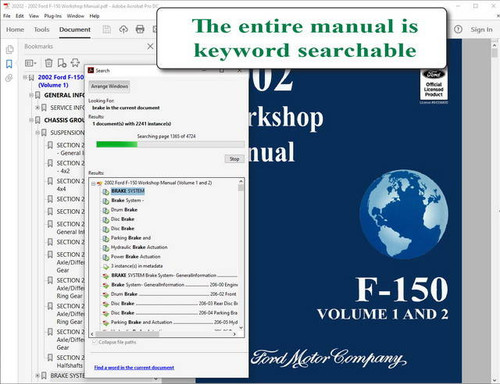Click the Delete bookmark trash icon

click(49, 63)
